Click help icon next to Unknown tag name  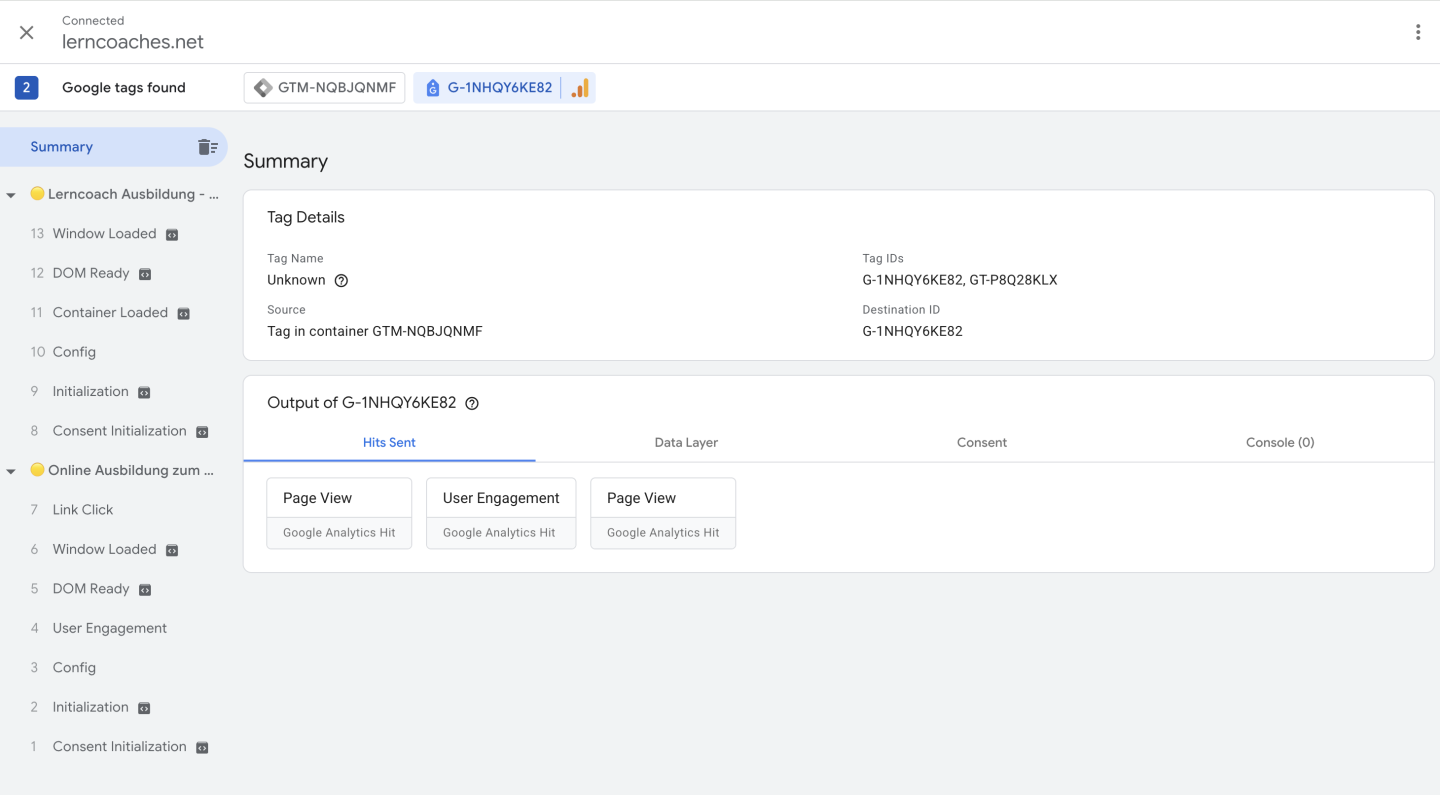coord(341,281)
